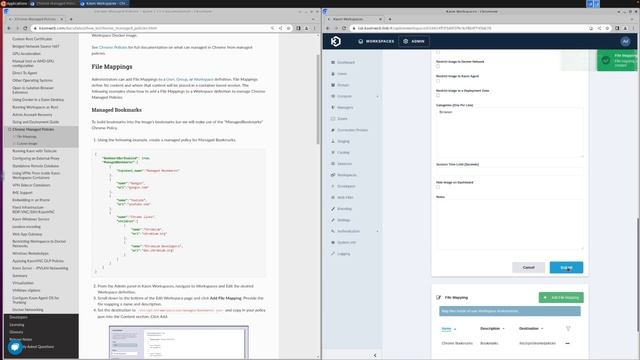The width and height of the screenshot is (640, 360).
Task: Go back in the documentation browser window
Action: 9,28
